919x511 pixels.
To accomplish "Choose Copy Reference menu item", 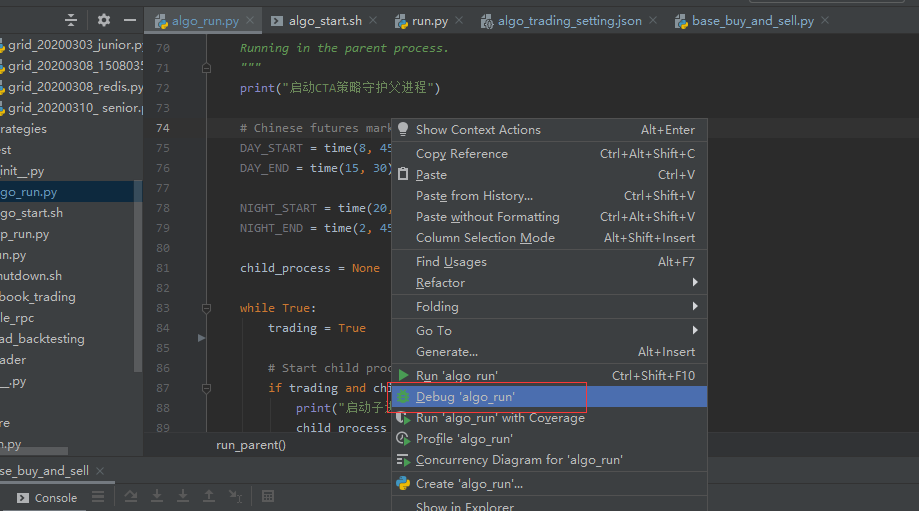I will [549, 154].
